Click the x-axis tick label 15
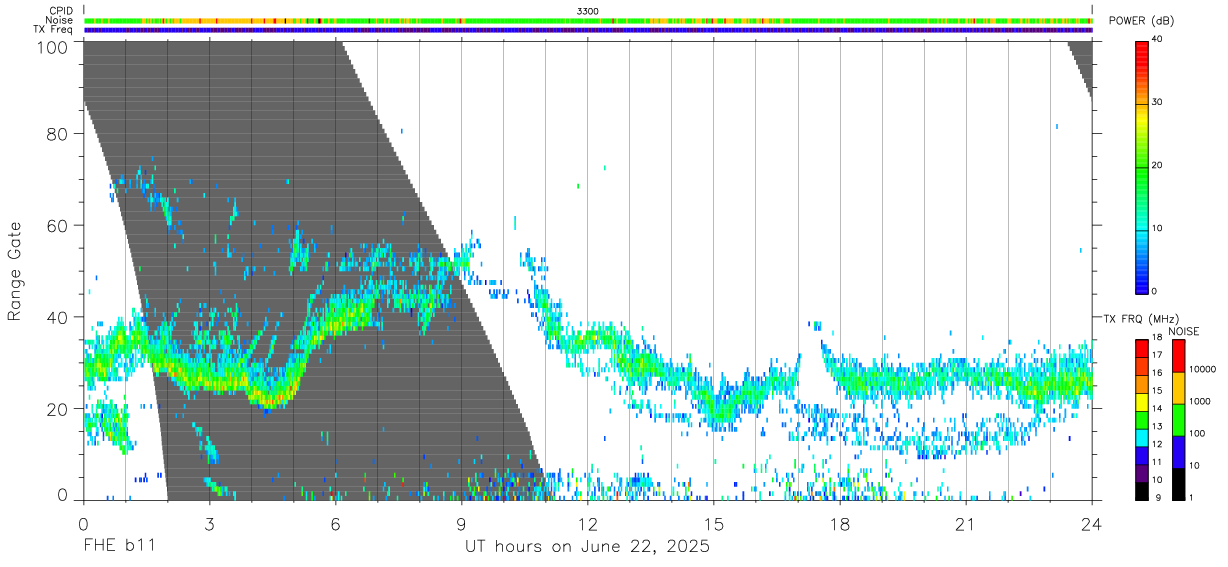The image size is (1228, 567). tap(713, 523)
